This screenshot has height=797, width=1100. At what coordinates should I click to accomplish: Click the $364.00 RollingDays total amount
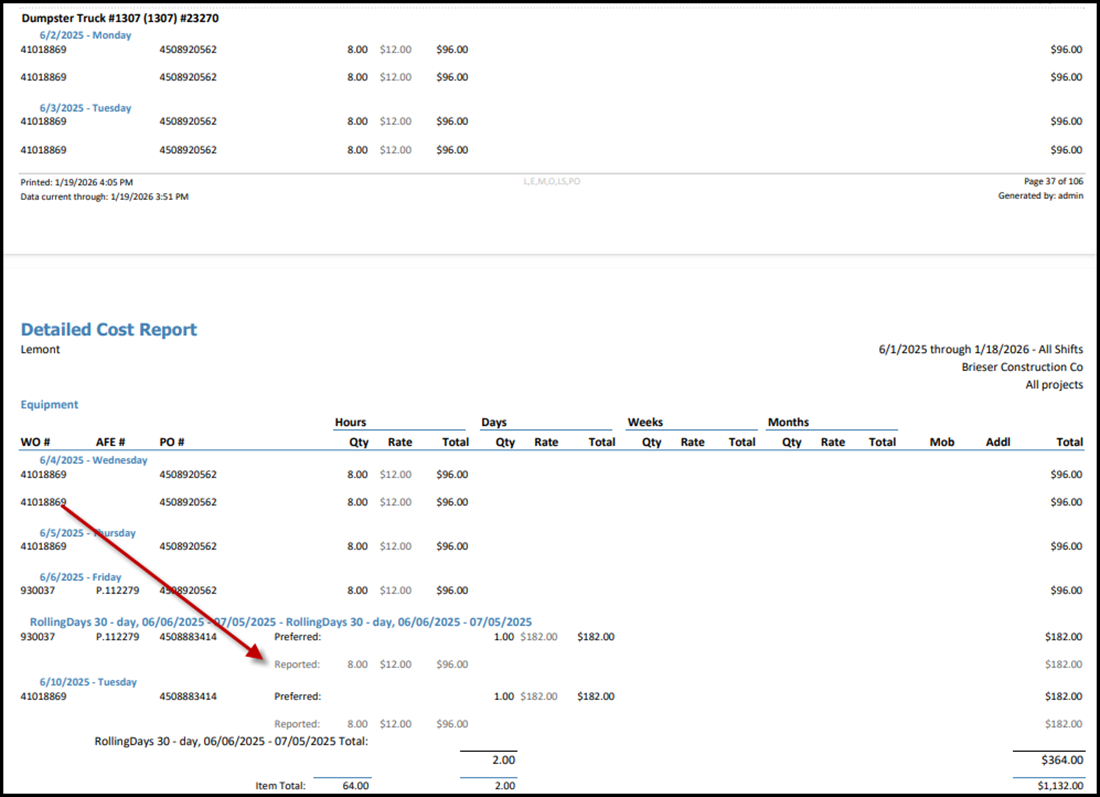pos(1062,762)
